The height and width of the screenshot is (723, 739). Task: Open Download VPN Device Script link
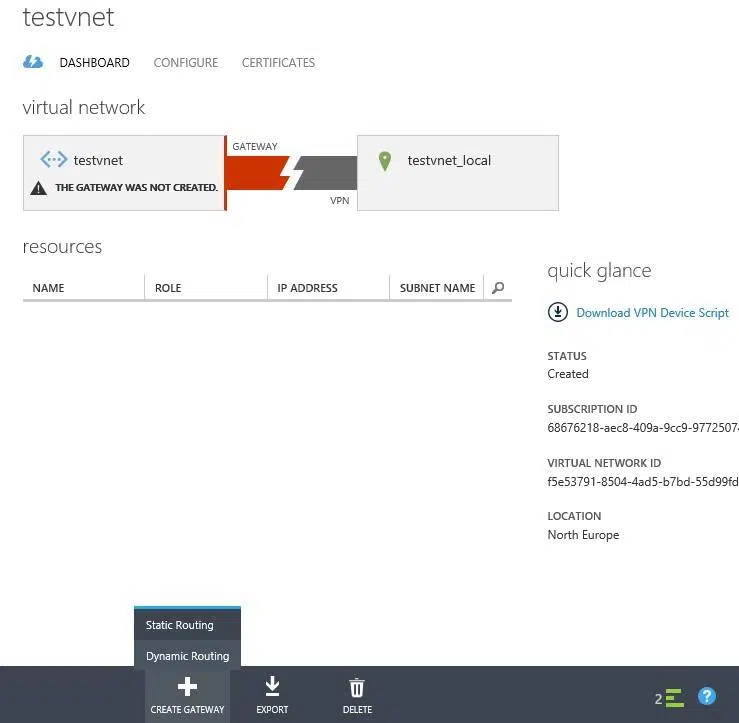point(652,313)
